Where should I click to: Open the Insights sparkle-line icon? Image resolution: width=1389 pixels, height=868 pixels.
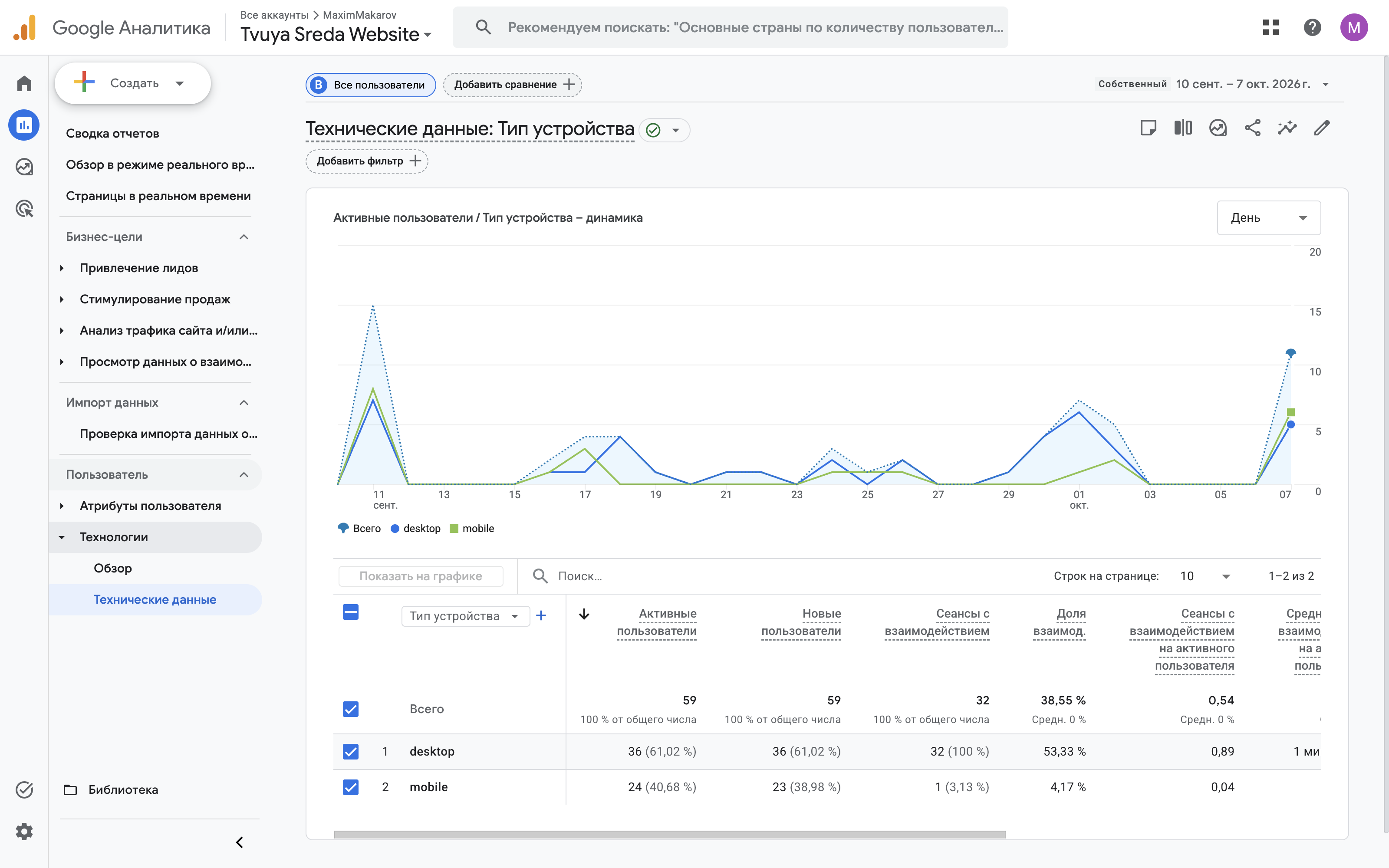tap(1287, 128)
